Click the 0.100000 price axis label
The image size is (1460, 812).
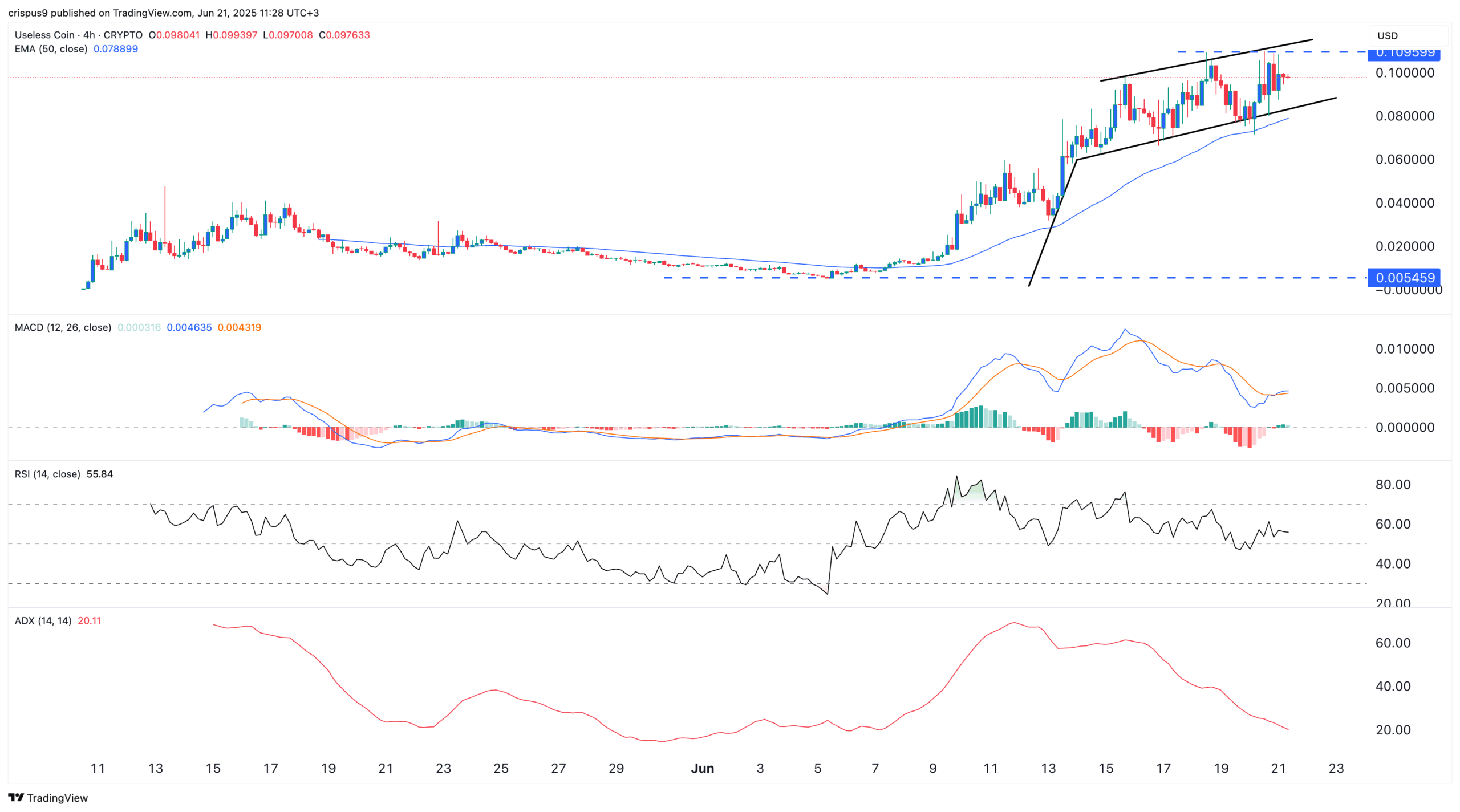(x=1405, y=73)
